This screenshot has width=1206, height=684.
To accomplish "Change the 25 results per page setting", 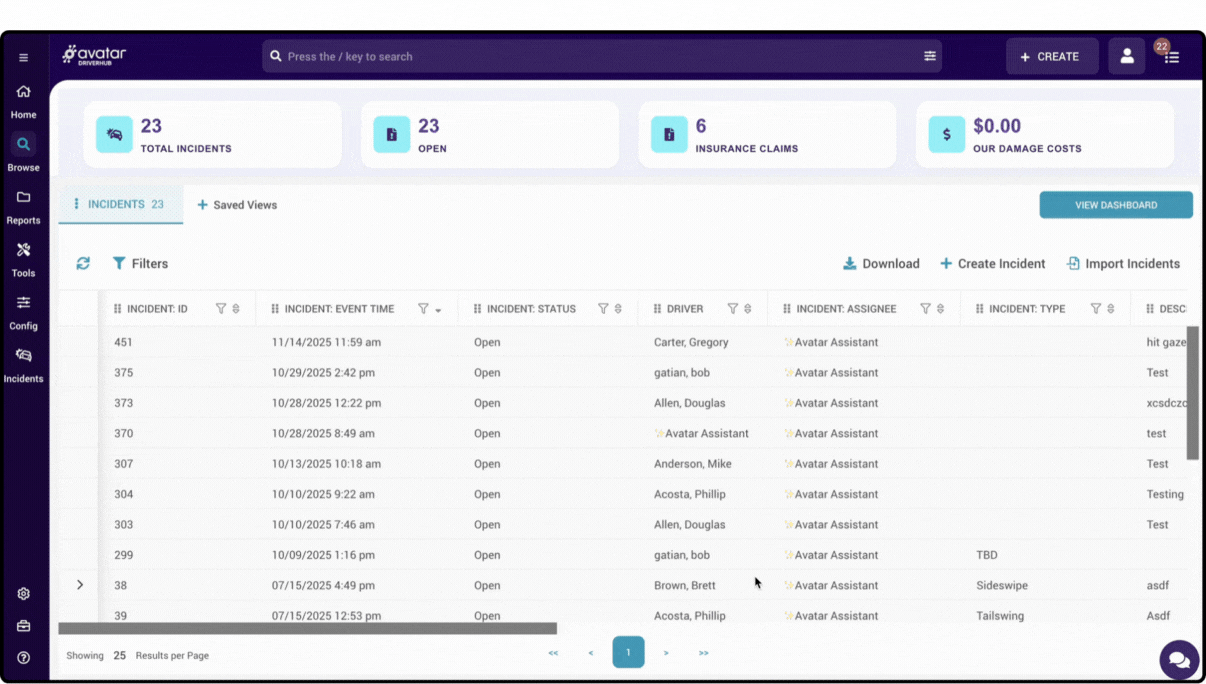I will [120, 656].
